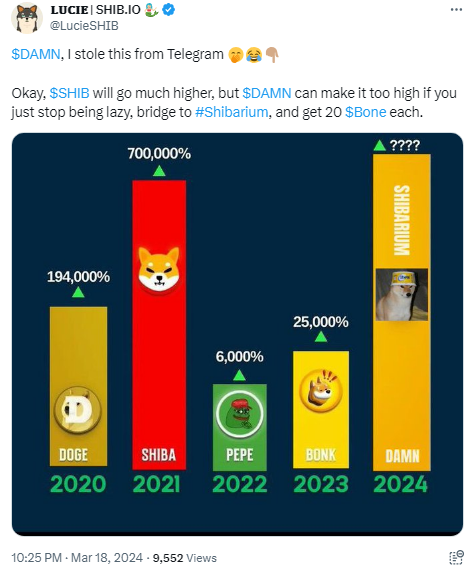The image size is (465, 576).
Task: Open the first $DAMN cashtag link
Action: pos(36,54)
